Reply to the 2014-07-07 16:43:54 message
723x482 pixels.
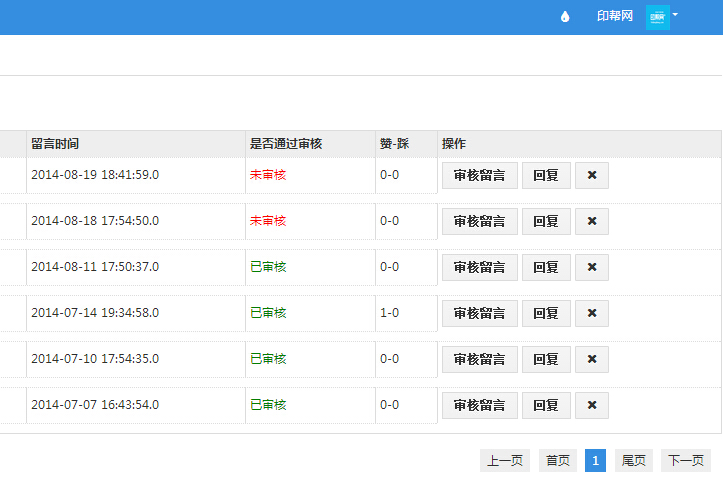click(546, 405)
